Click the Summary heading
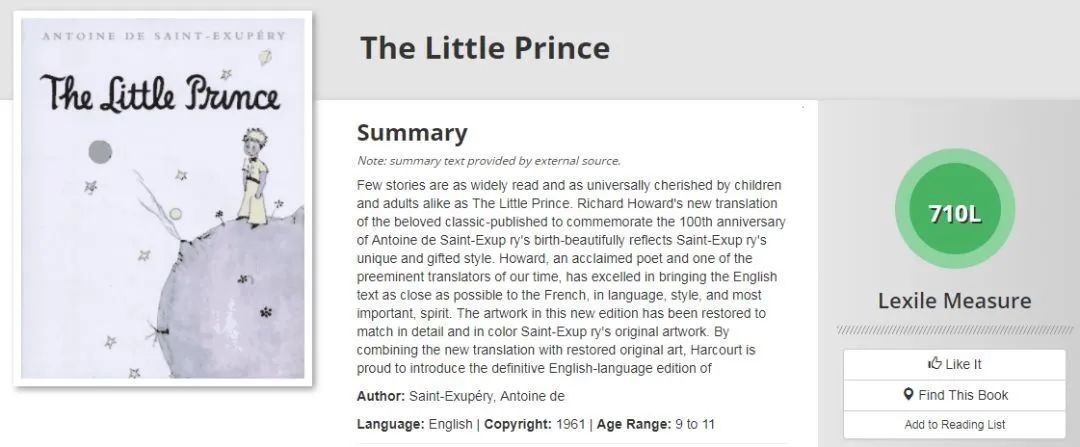 pos(412,133)
